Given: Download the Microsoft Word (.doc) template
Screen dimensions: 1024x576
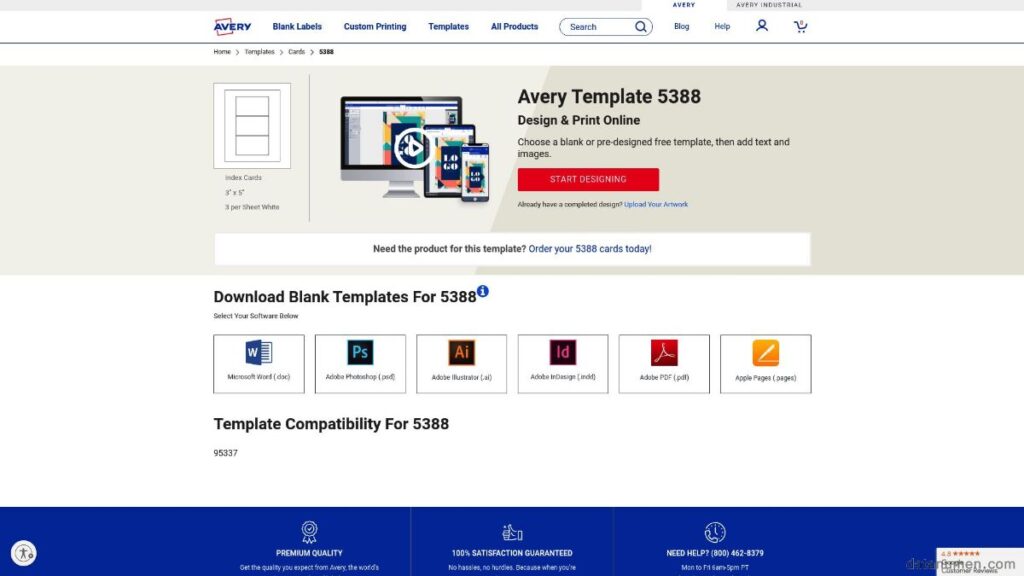Looking at the screenshot, I should [x=258, y=363].
